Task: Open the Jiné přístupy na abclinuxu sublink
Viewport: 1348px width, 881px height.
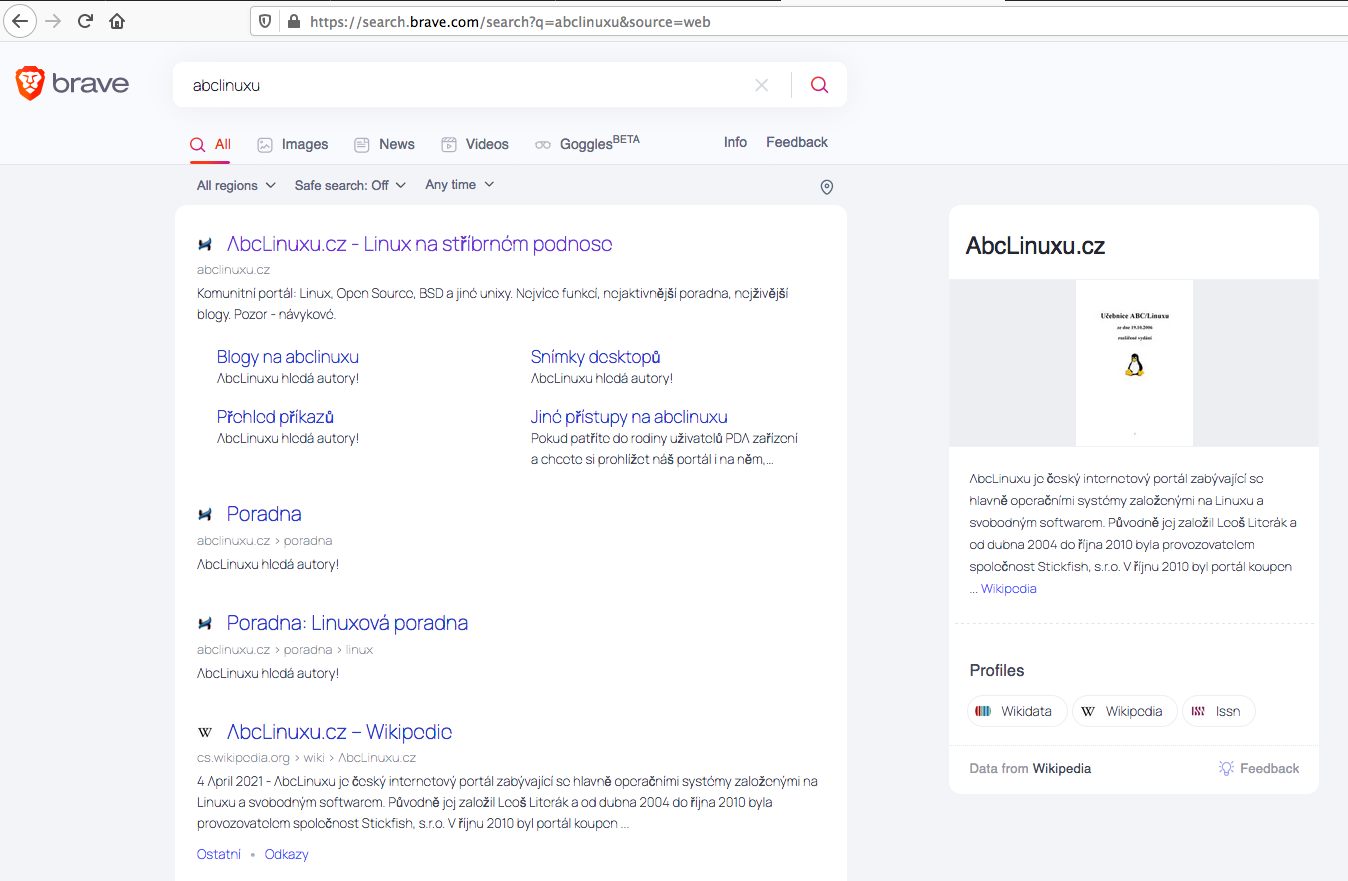Action: (x=629, y=417)
